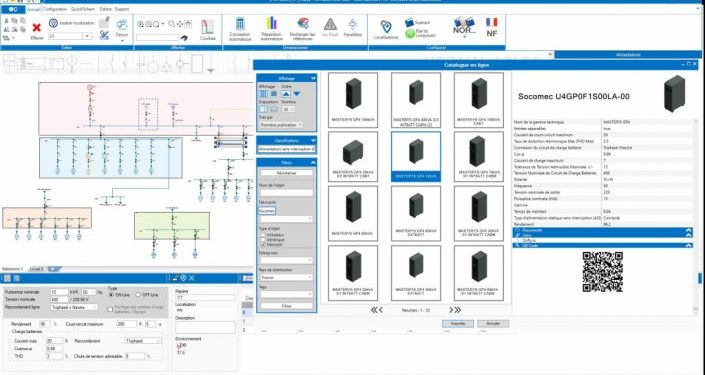Select the OFF-Line radio button
Screen dimensions: 705x375
pos(138,295)
